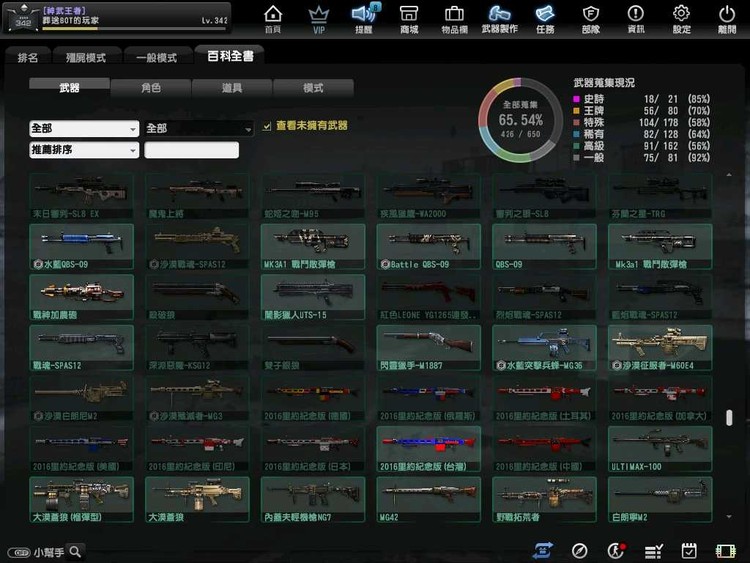Select the 水藍QBS-09 weapon card
Viewport: 750px width, 563px height.
(x=81, y=247)
